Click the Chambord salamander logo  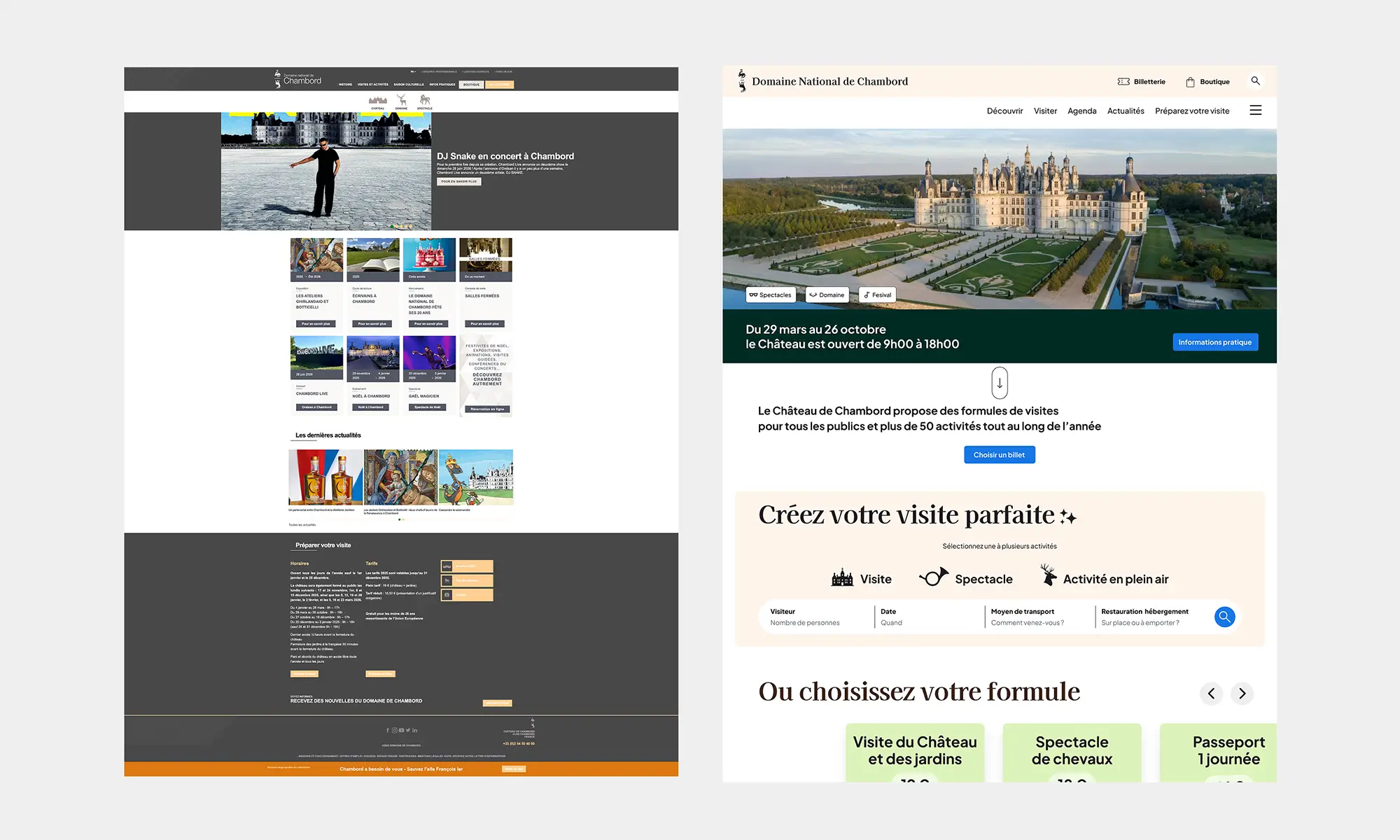(742, 80)
